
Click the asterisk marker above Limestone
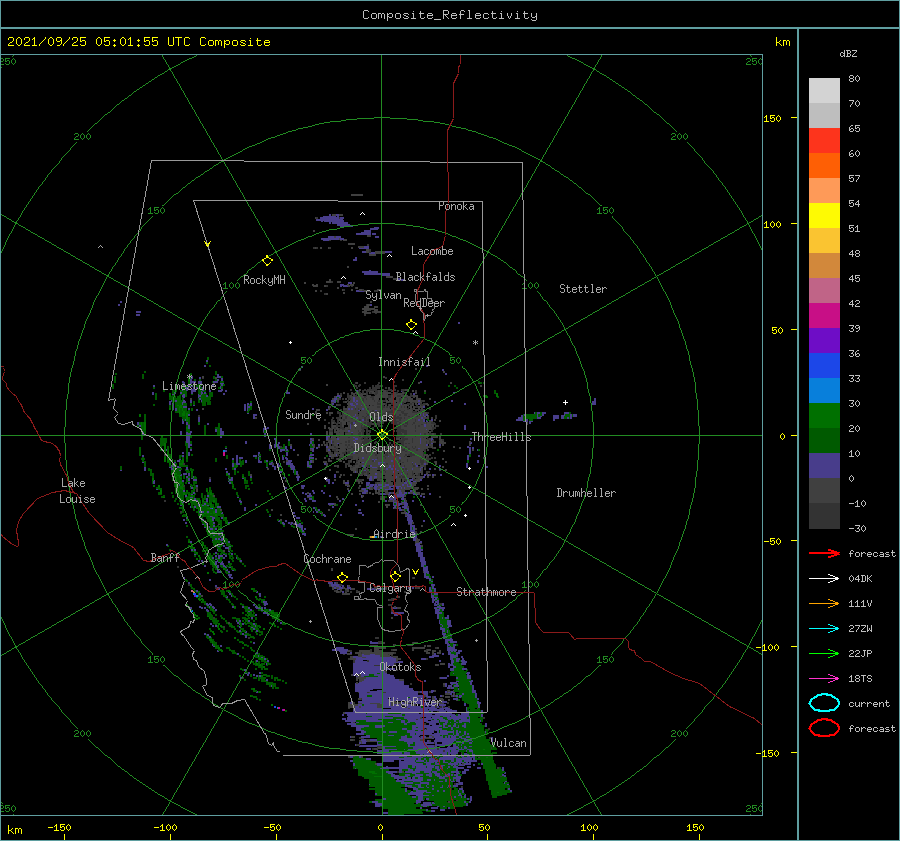[x=189, y=377]
